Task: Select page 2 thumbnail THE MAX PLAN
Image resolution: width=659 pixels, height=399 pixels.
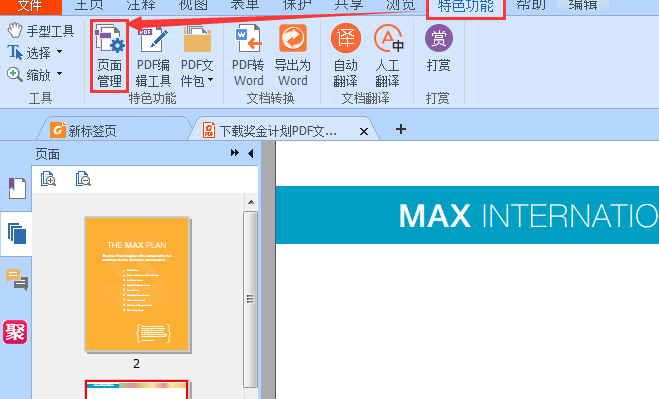Action: [137, 284]
